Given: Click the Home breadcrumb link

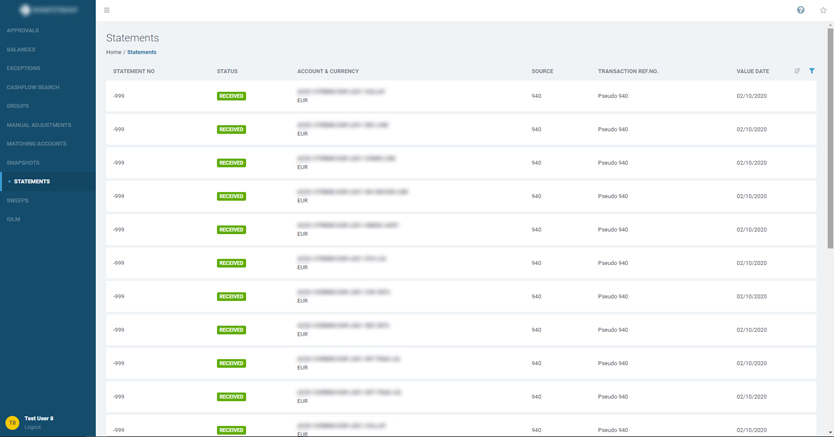Looking at the screenshot, I should click(x=113, y=52).
